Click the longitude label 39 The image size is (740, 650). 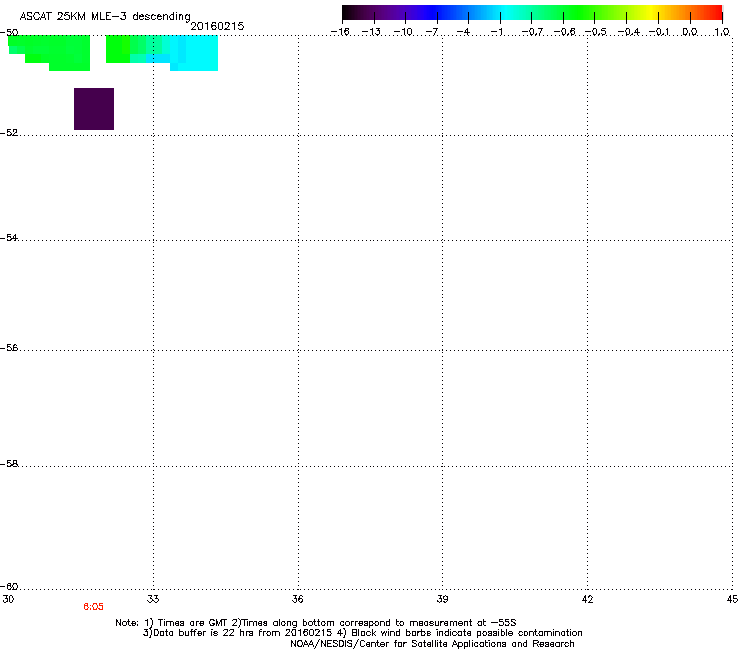tap(442, 599)
